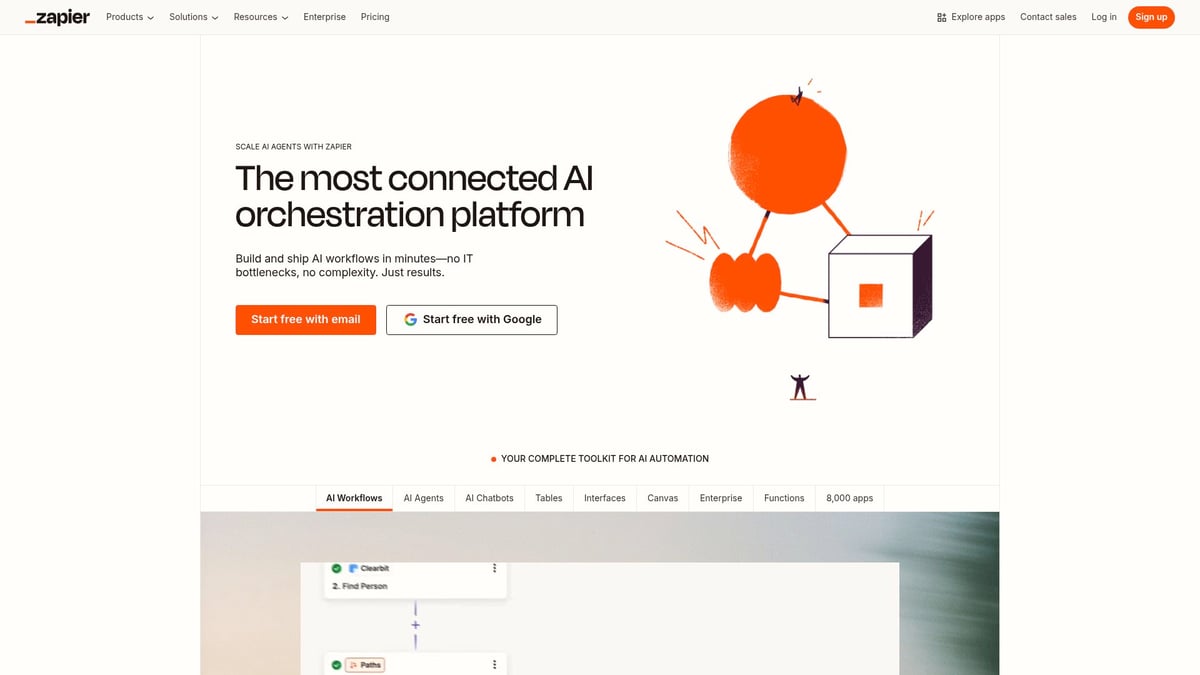1200x675 pixels.
Task: Expand the Resources dropdown menu
Action: point(260,17)
